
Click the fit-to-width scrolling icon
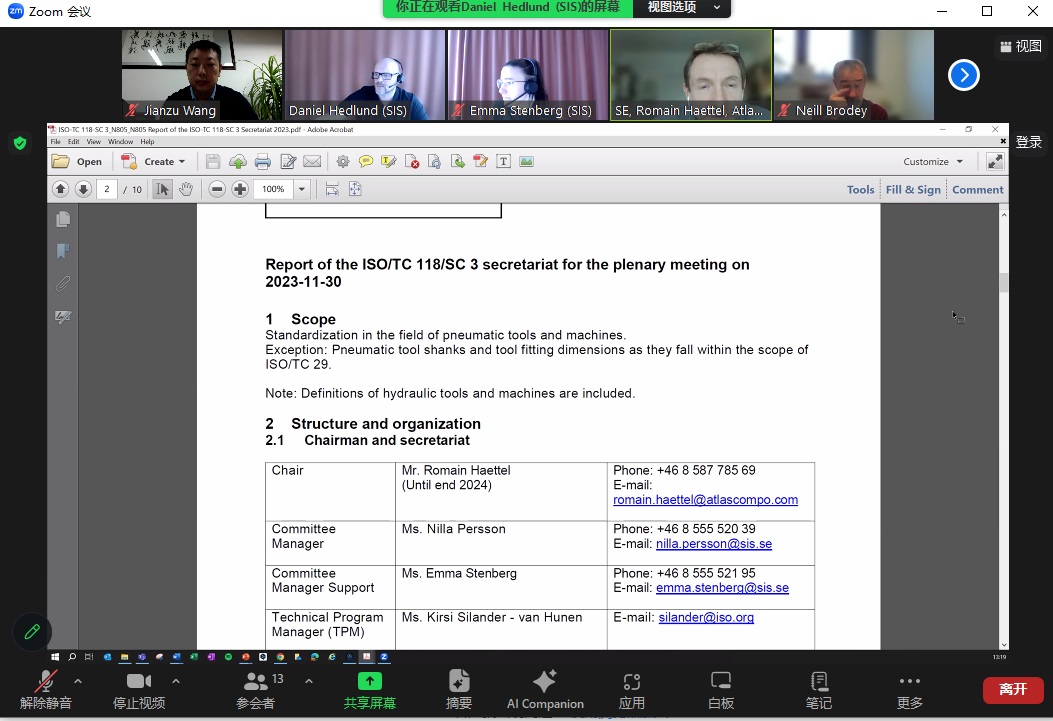coord(332,189)
